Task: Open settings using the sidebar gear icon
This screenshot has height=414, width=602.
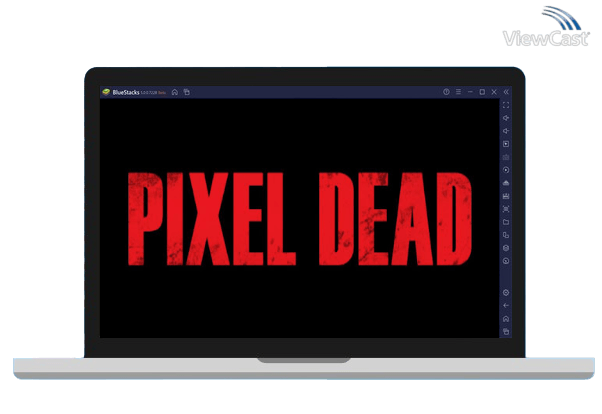Action: 506,293
